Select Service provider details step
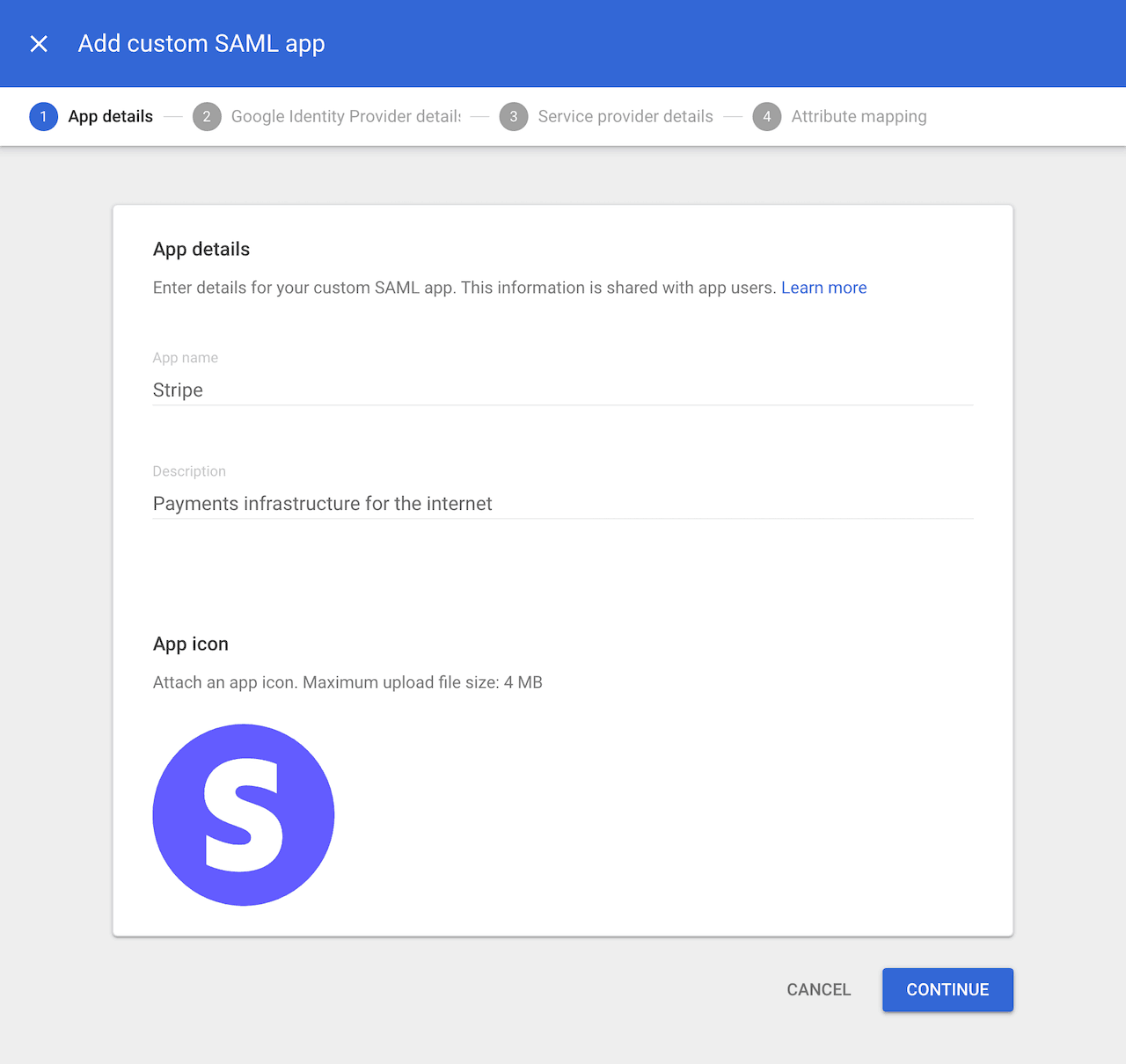1126x1064 pixels. click(x=625, y=116)
